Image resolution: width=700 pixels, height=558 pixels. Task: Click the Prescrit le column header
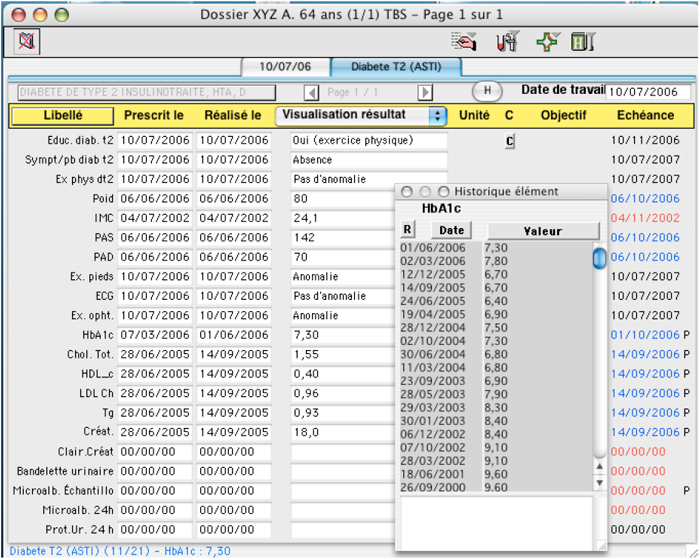coord(154,116)
